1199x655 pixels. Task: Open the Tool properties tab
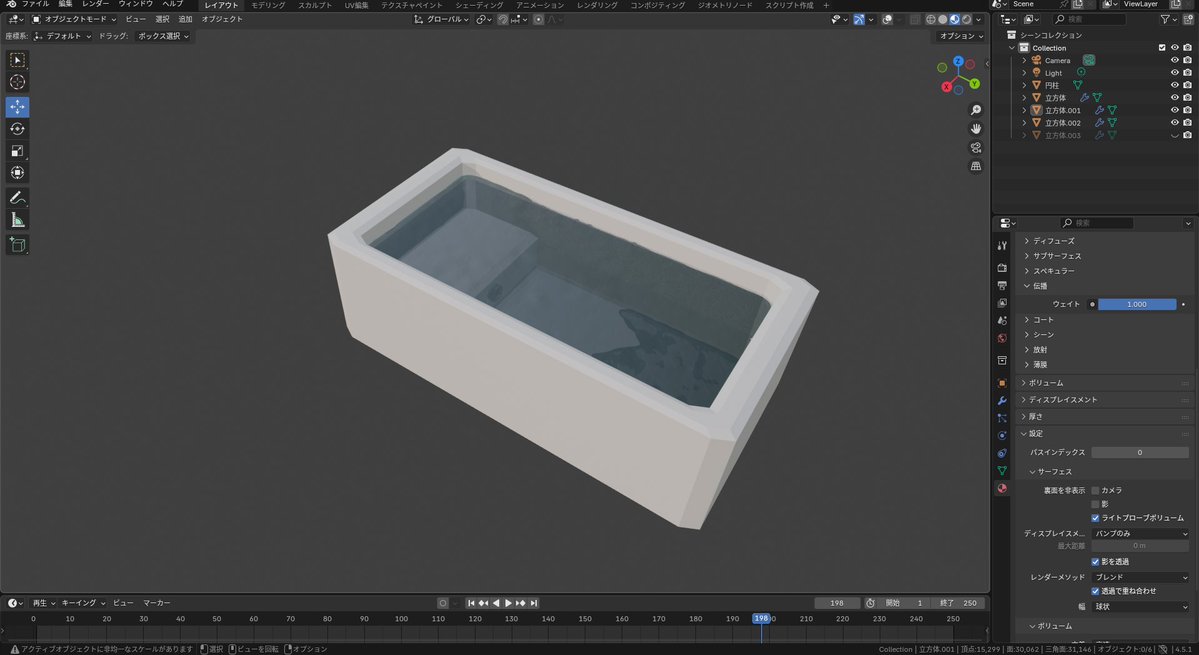coord(1002,245)
